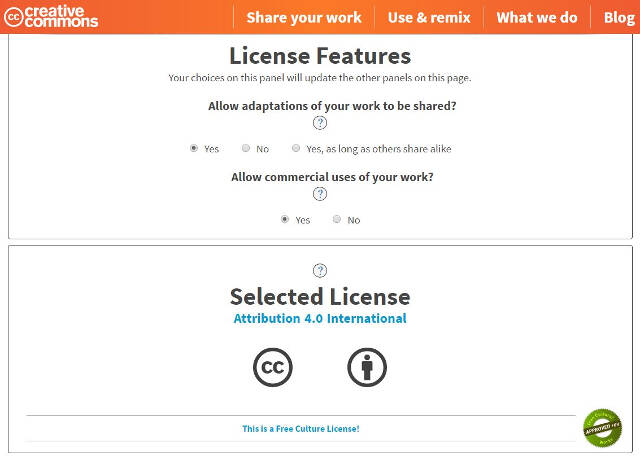The width and height of the screenshot is (640, 456).
Task: Open help icon under commercial uses question
Action: [320, 194]
